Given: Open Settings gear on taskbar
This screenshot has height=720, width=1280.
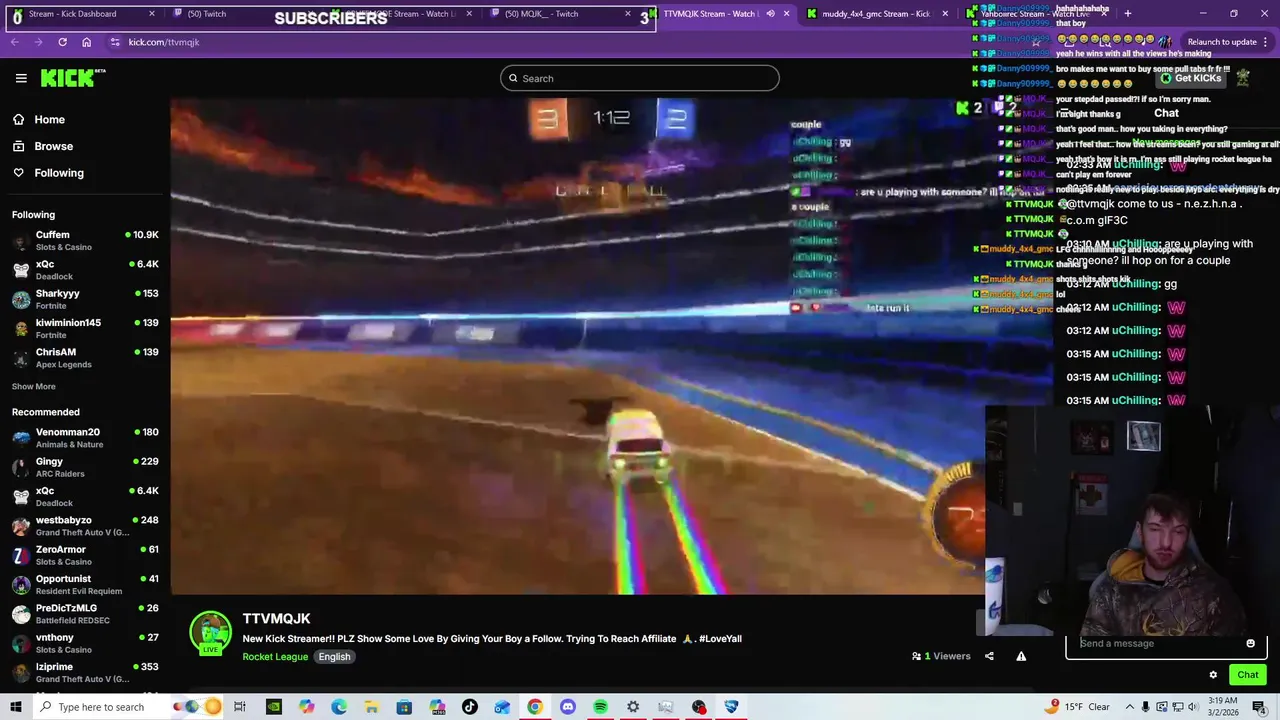Looking at the screenshot, I should pyautogui.click(x=633, y=707).
